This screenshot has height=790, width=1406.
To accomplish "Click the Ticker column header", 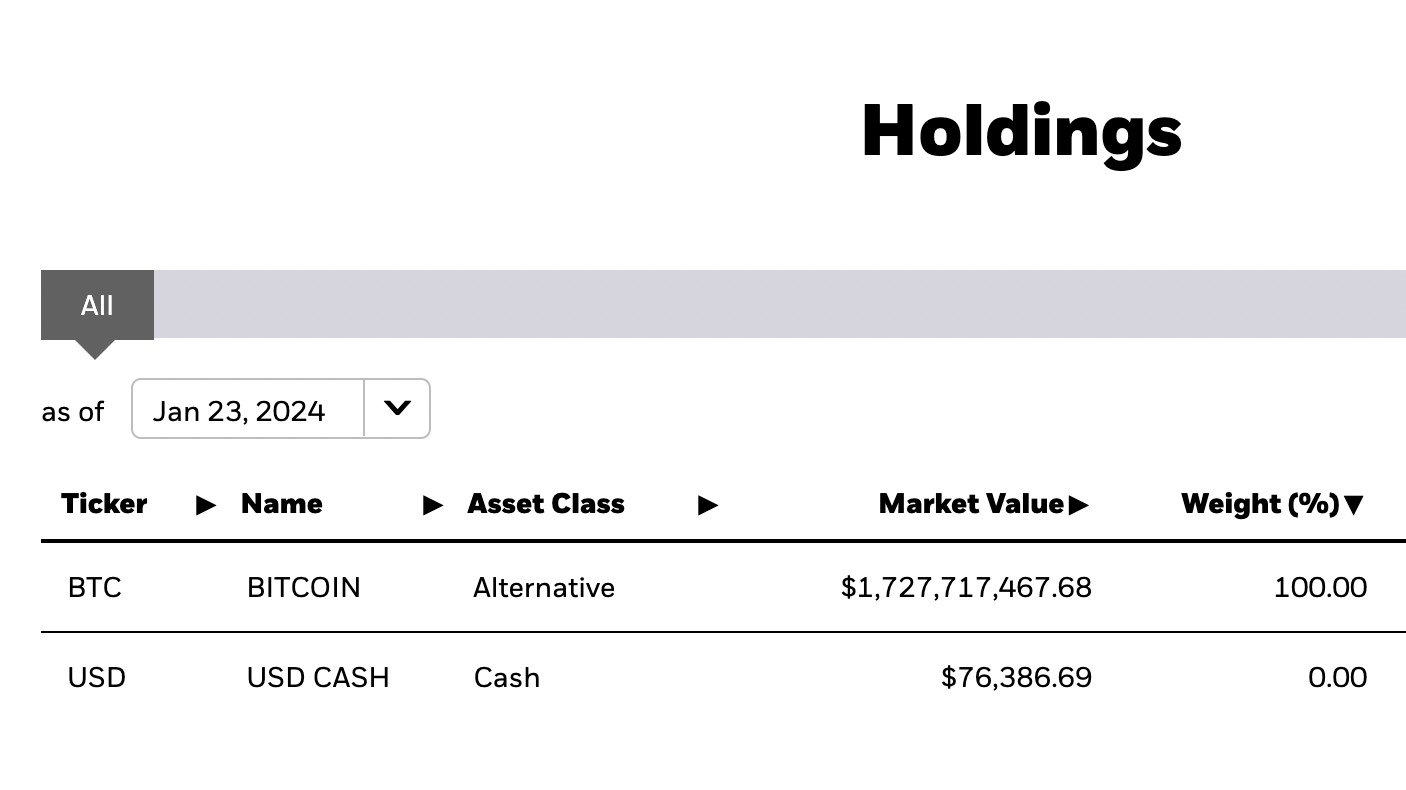I will click(x=104, y=504).
